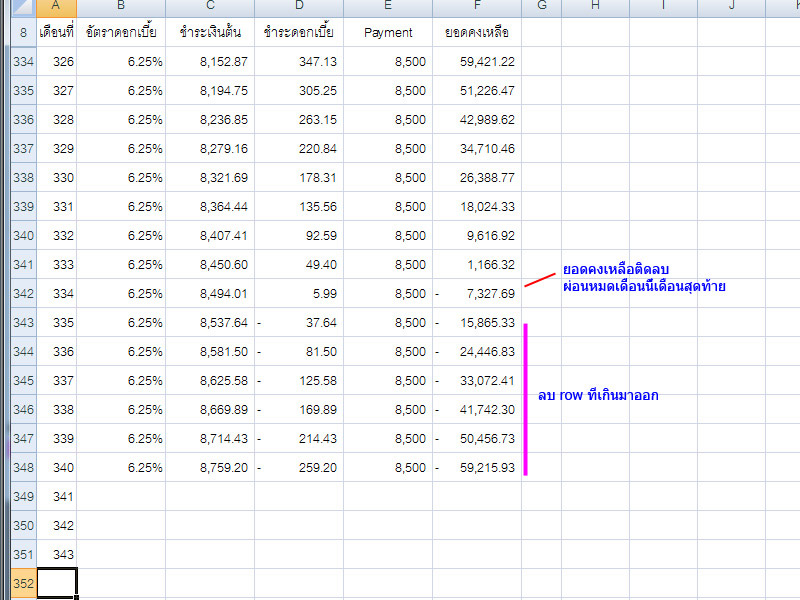Select cell with balance 15,865.33
800x600 pixels.
tap(477, 322)
